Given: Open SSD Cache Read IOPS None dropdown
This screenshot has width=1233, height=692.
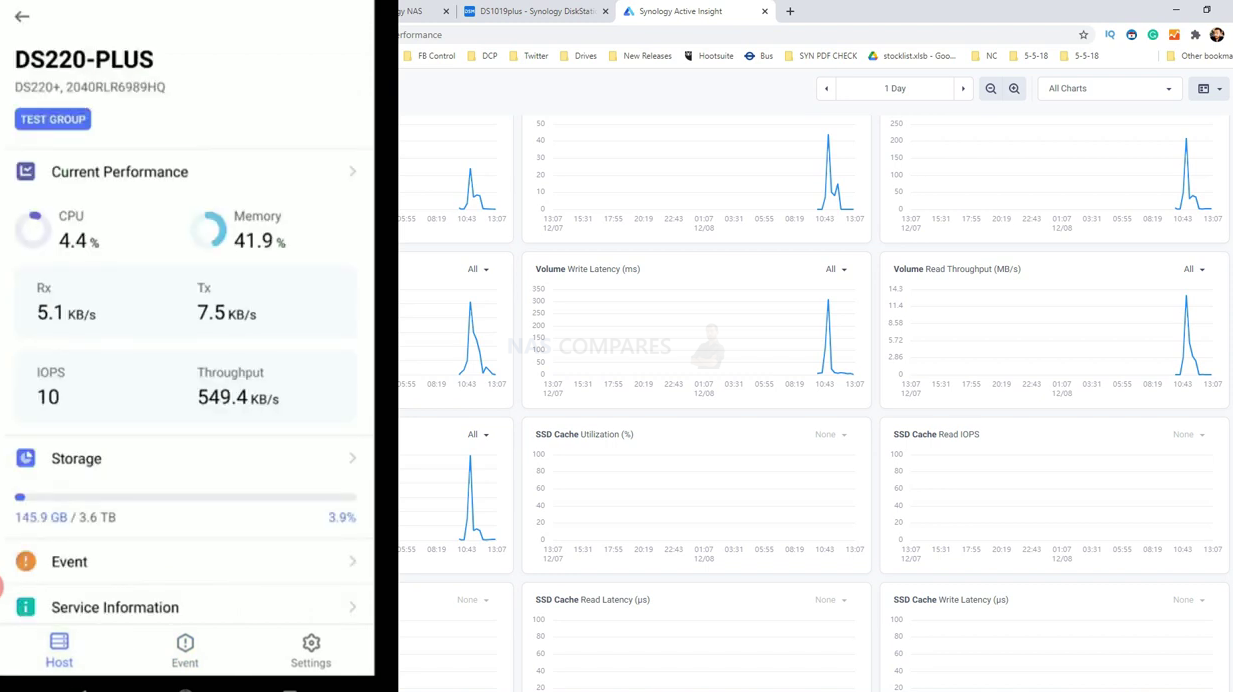Looking at the screenshot, I should [1189, 435].
